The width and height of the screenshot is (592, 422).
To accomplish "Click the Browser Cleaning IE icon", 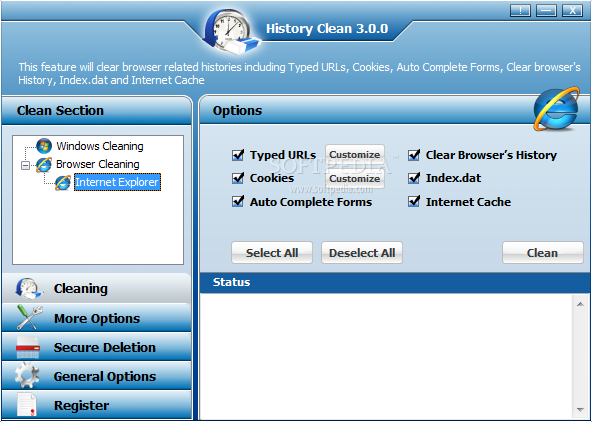I will point(44,165).
